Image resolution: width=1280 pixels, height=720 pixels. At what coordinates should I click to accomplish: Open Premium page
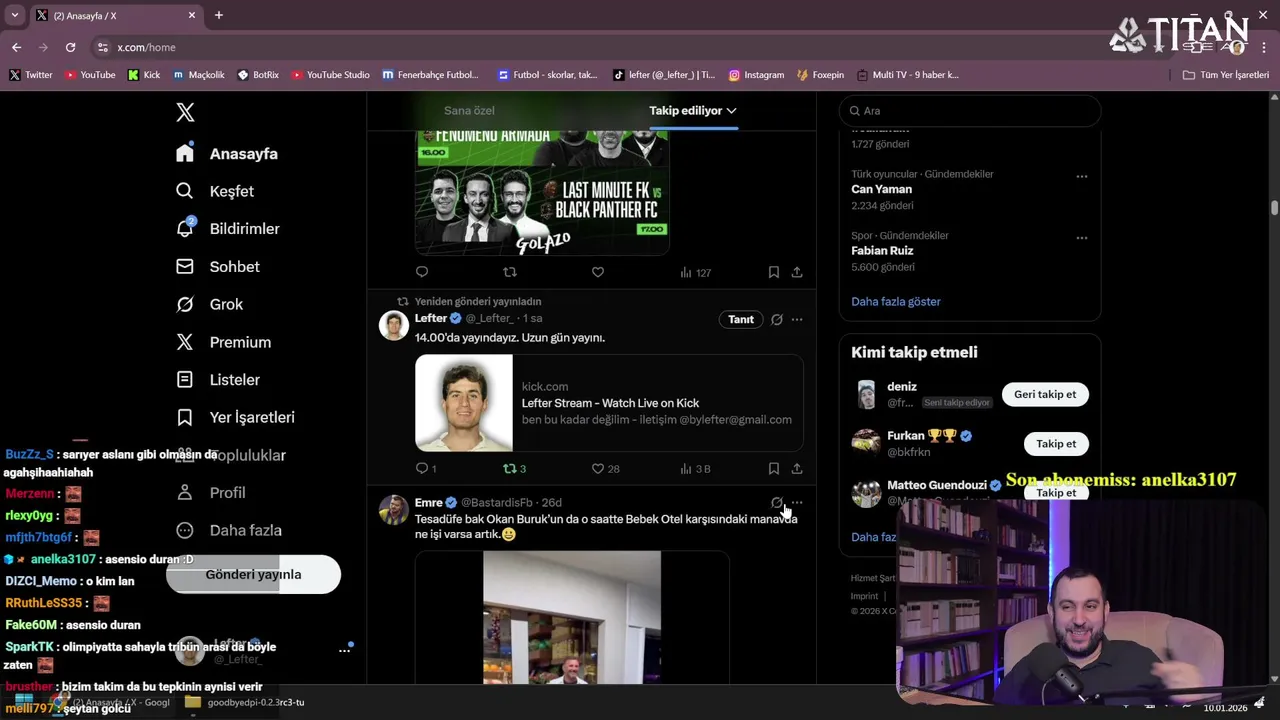pyautogui.click(x=224, y=342)
